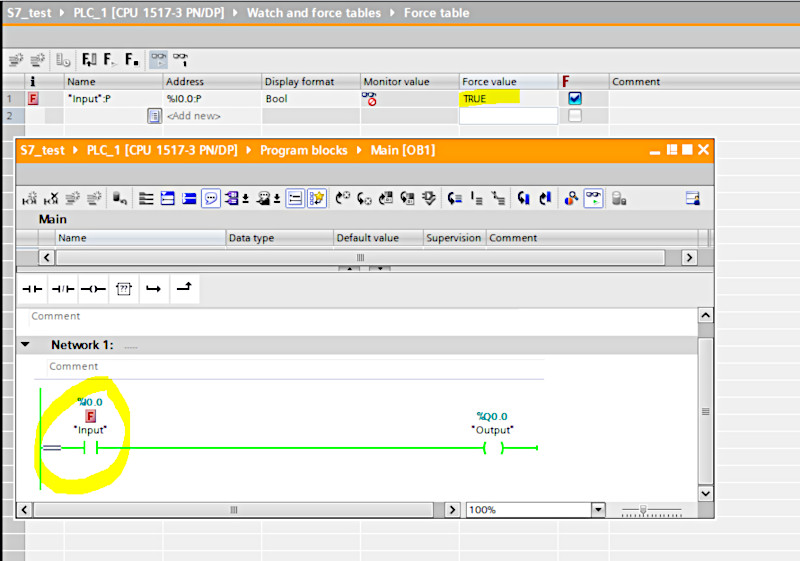Click the add row icon in Force table toolbar
Screen dimensions: 800x561
(37, 60)
